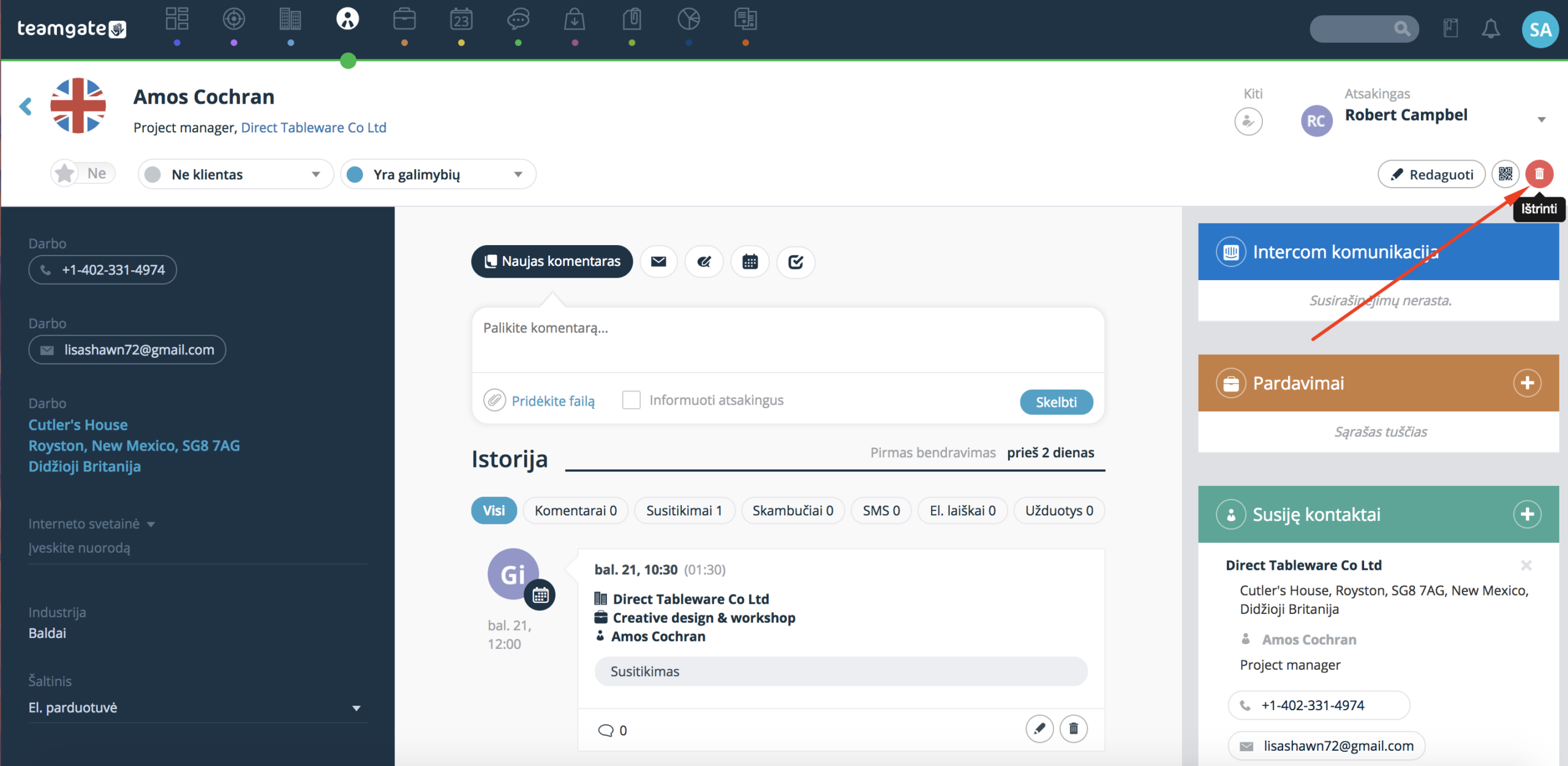Open the calendar icon in top navigation

(461, 19)
